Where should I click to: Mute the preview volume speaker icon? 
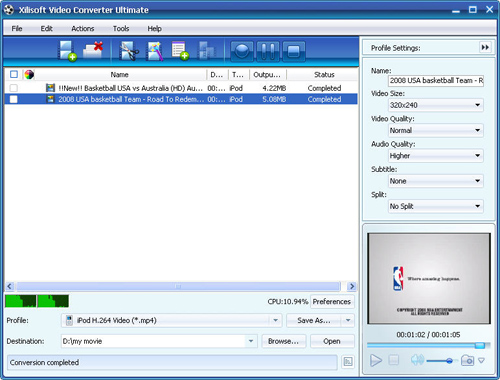pyautogui.click(x=417, y=360)
